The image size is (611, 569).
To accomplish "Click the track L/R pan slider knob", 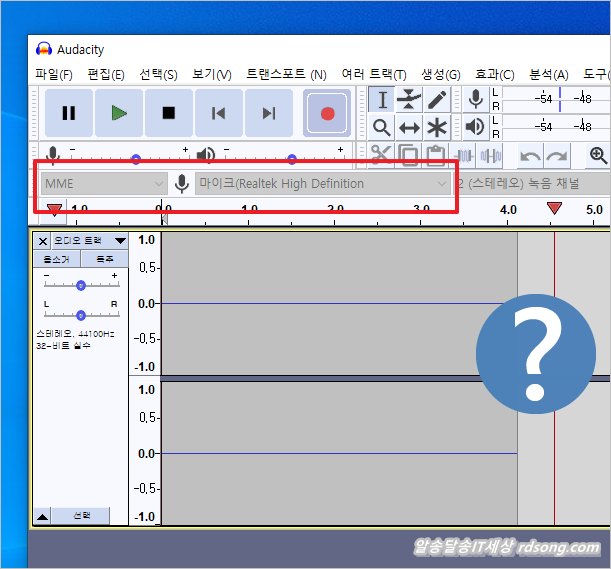I will (81, 315).
